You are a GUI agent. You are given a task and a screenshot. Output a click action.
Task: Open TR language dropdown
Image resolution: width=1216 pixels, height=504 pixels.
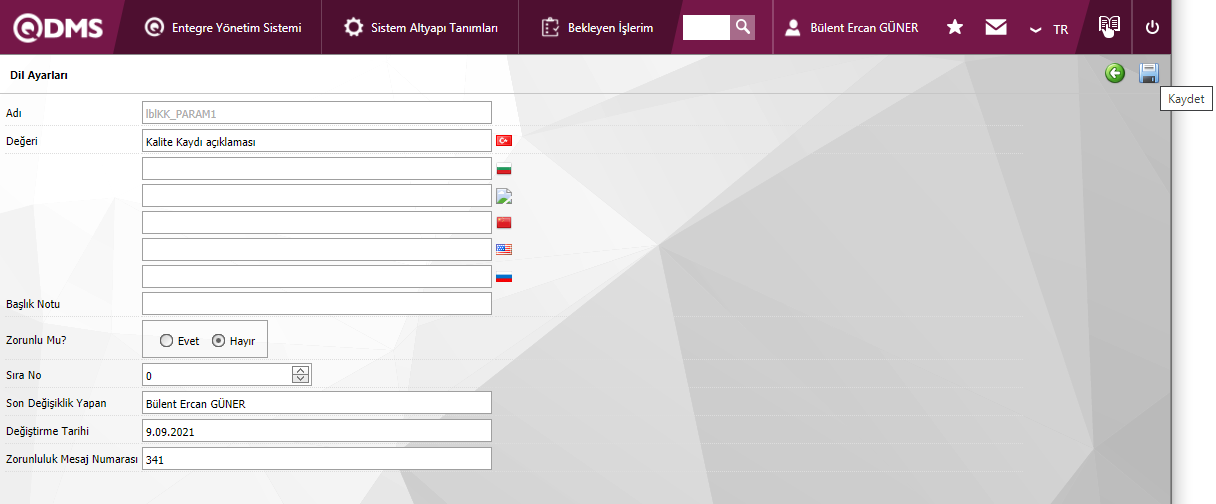point(1049,29)
